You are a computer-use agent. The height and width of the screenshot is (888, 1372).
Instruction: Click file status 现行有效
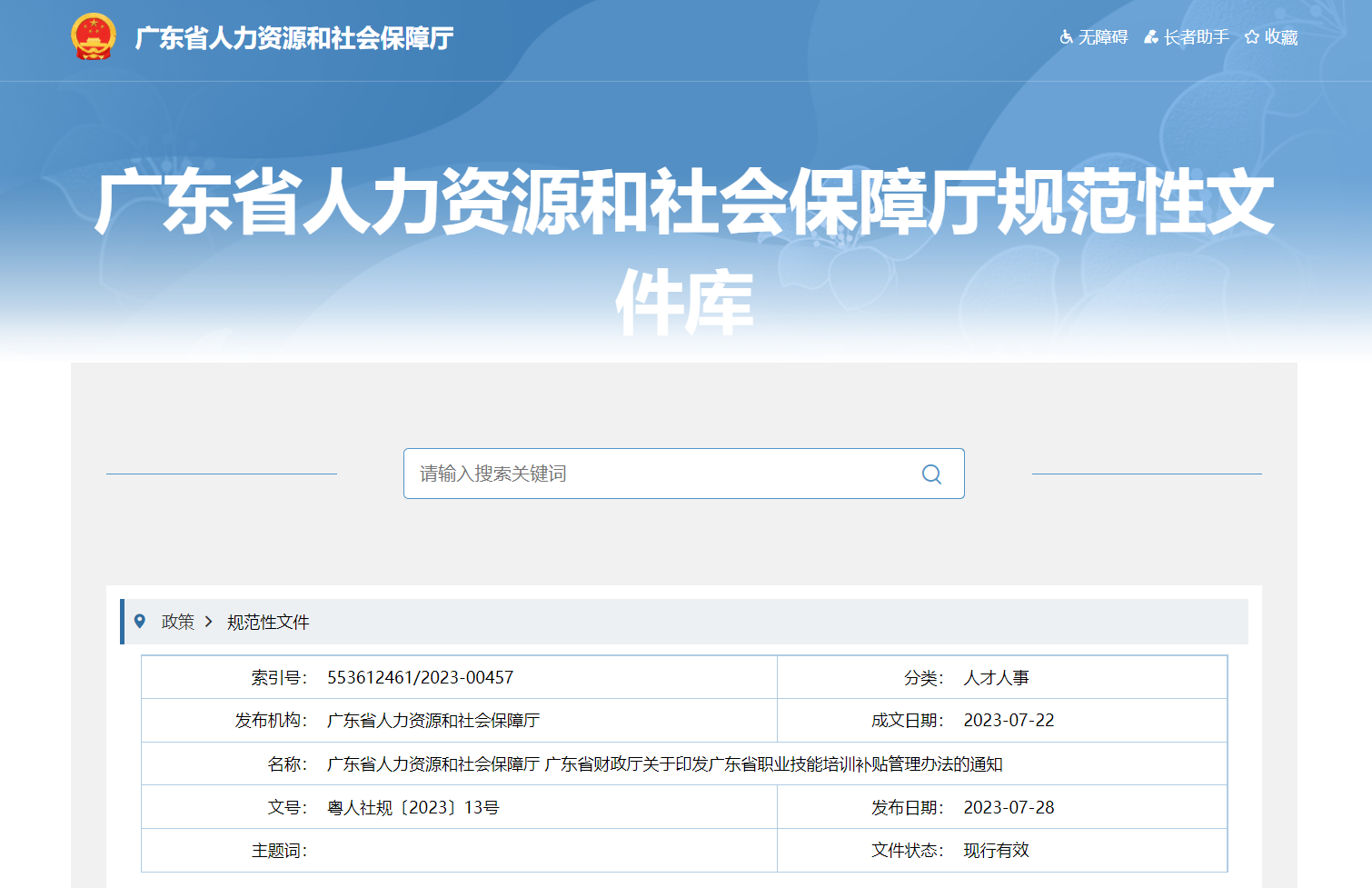point(996,850)
